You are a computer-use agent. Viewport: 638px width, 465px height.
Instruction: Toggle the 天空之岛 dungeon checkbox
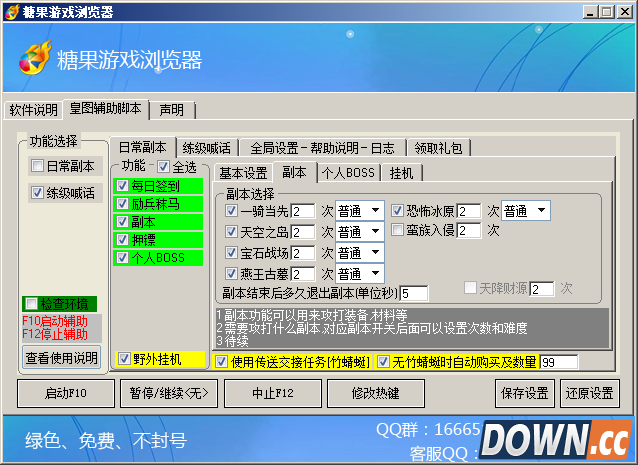click(231, 232)
